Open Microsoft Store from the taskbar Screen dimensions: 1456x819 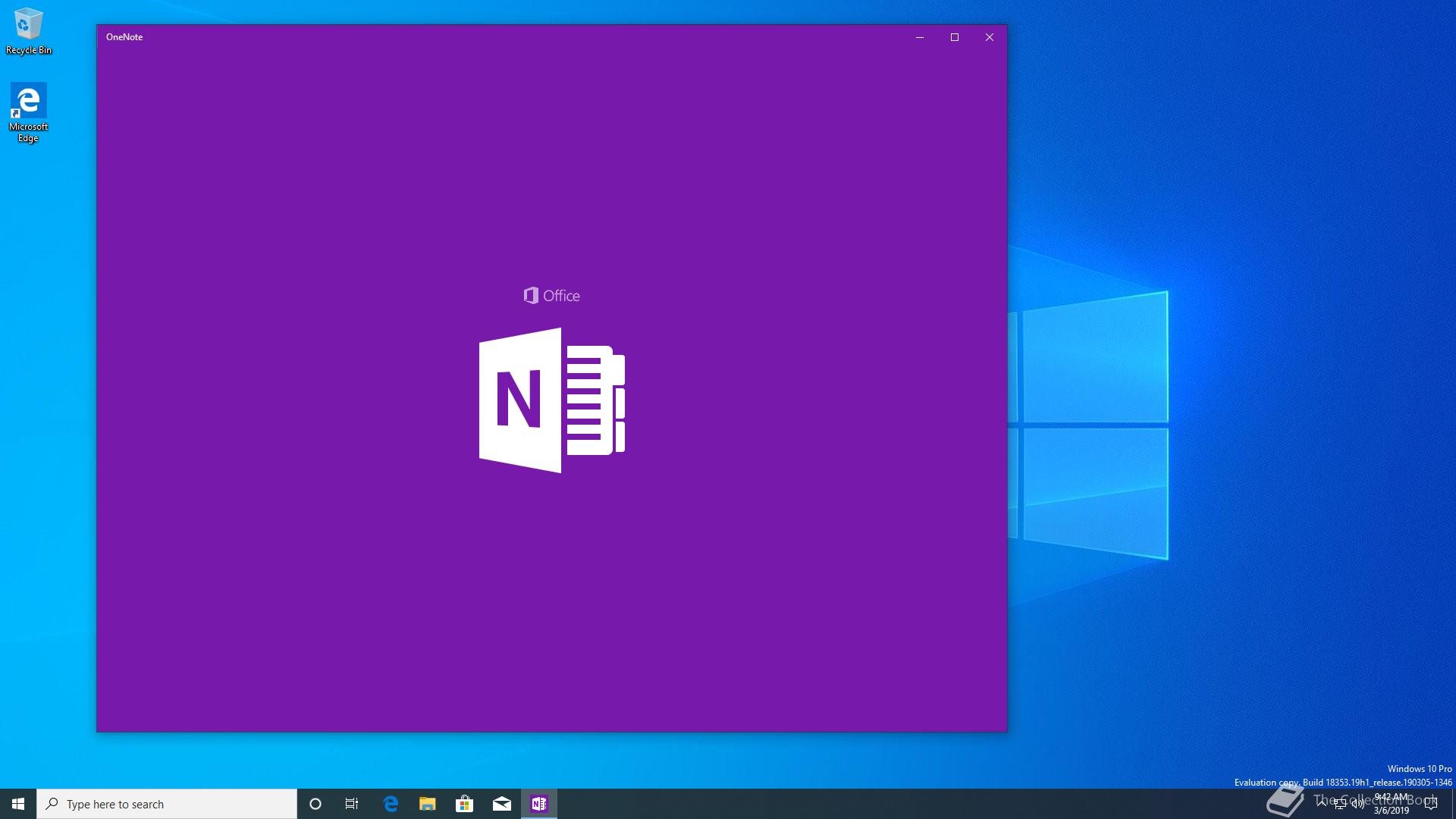[x=464, y=804]
